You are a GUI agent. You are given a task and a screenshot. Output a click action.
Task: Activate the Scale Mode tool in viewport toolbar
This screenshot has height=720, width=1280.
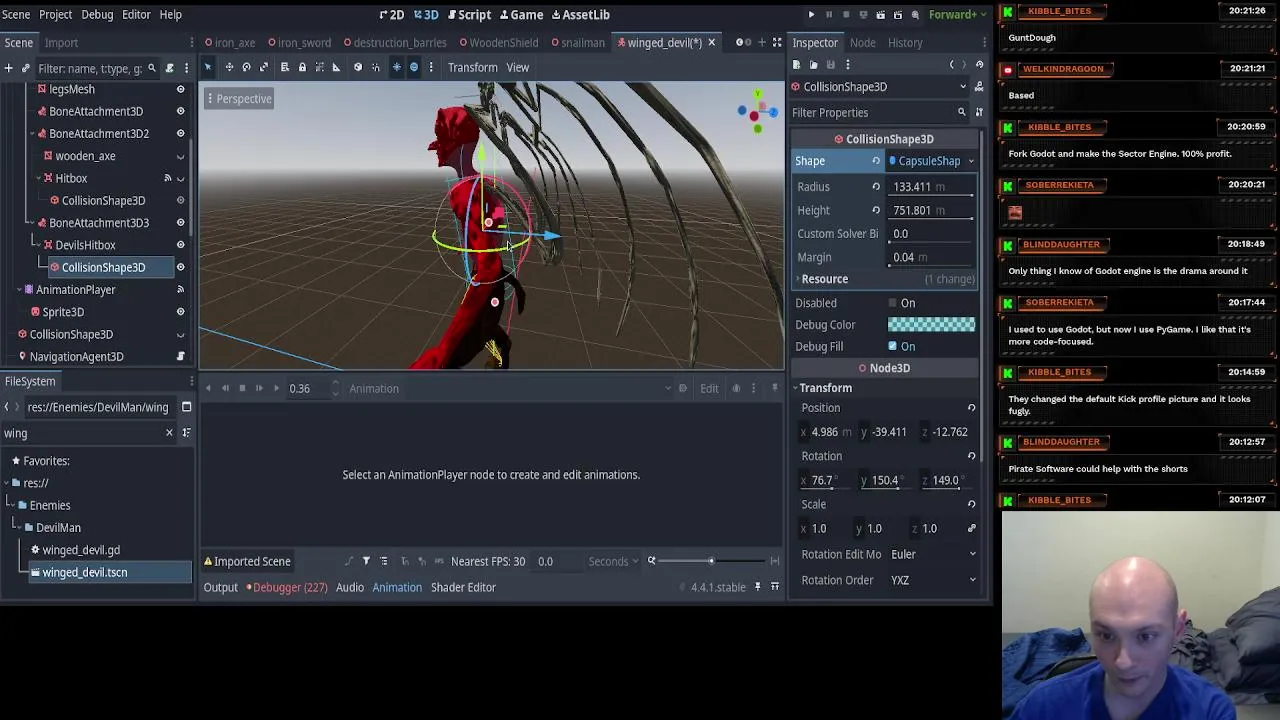(264, 67)
